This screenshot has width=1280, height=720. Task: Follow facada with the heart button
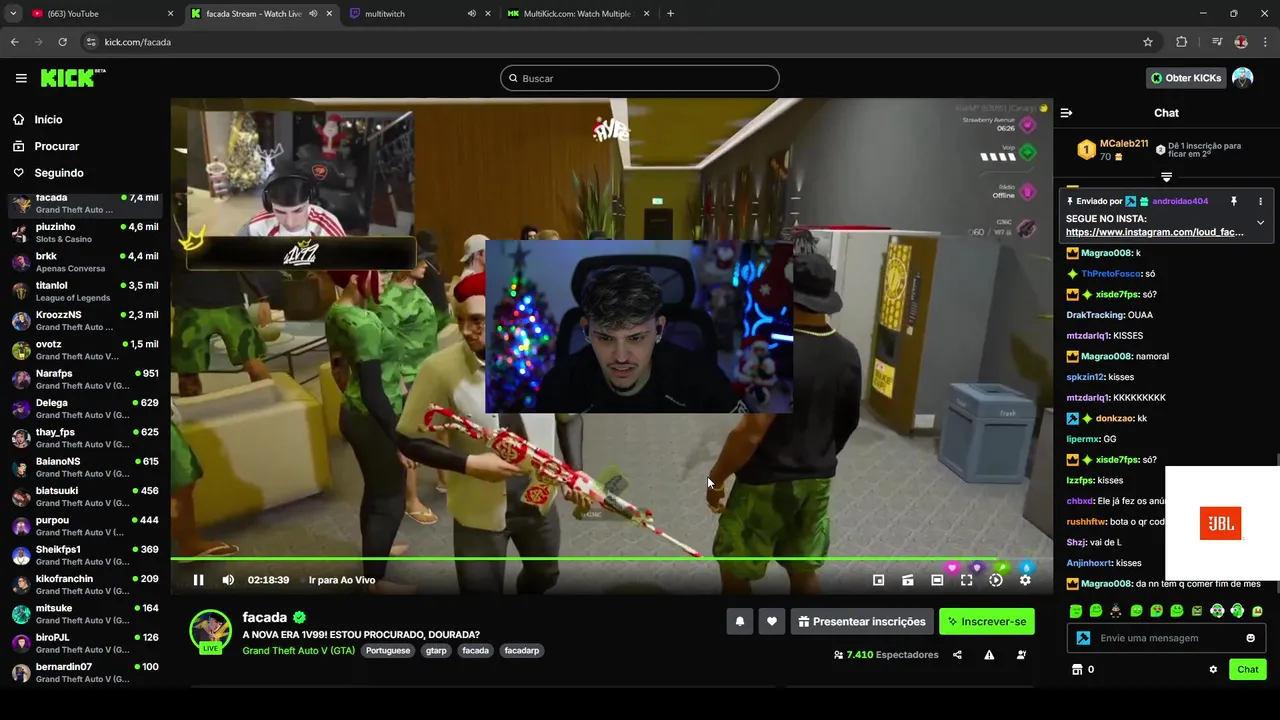click(771, 621)
